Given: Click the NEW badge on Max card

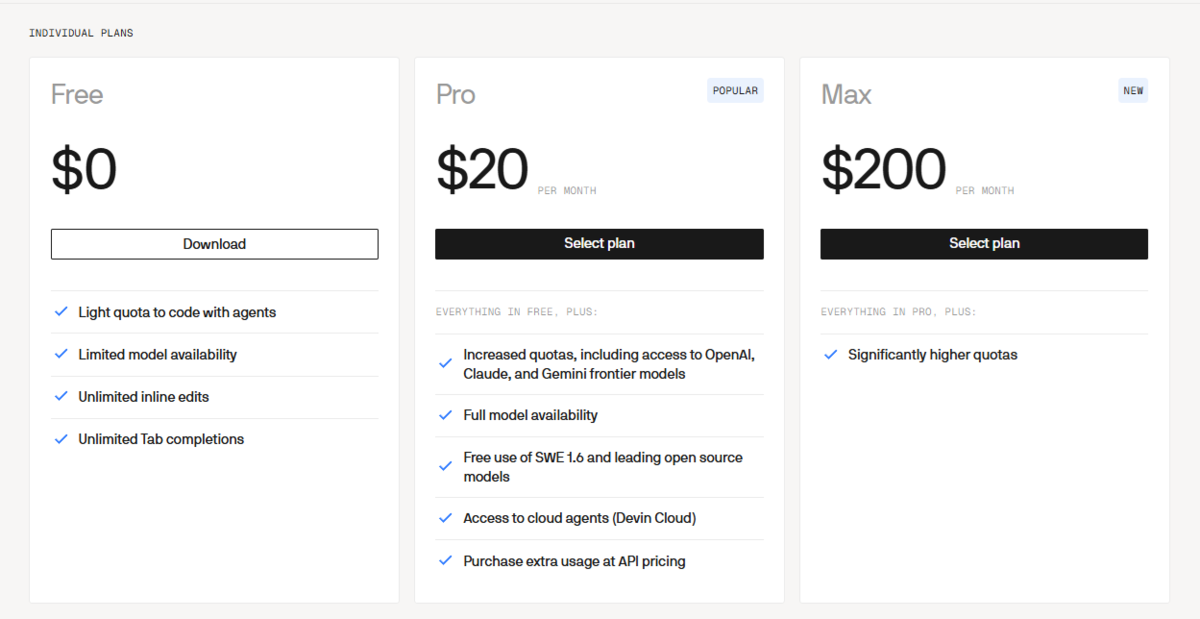Looking at the screenshot, I should pyautogui.click(x=1133, y=91).
